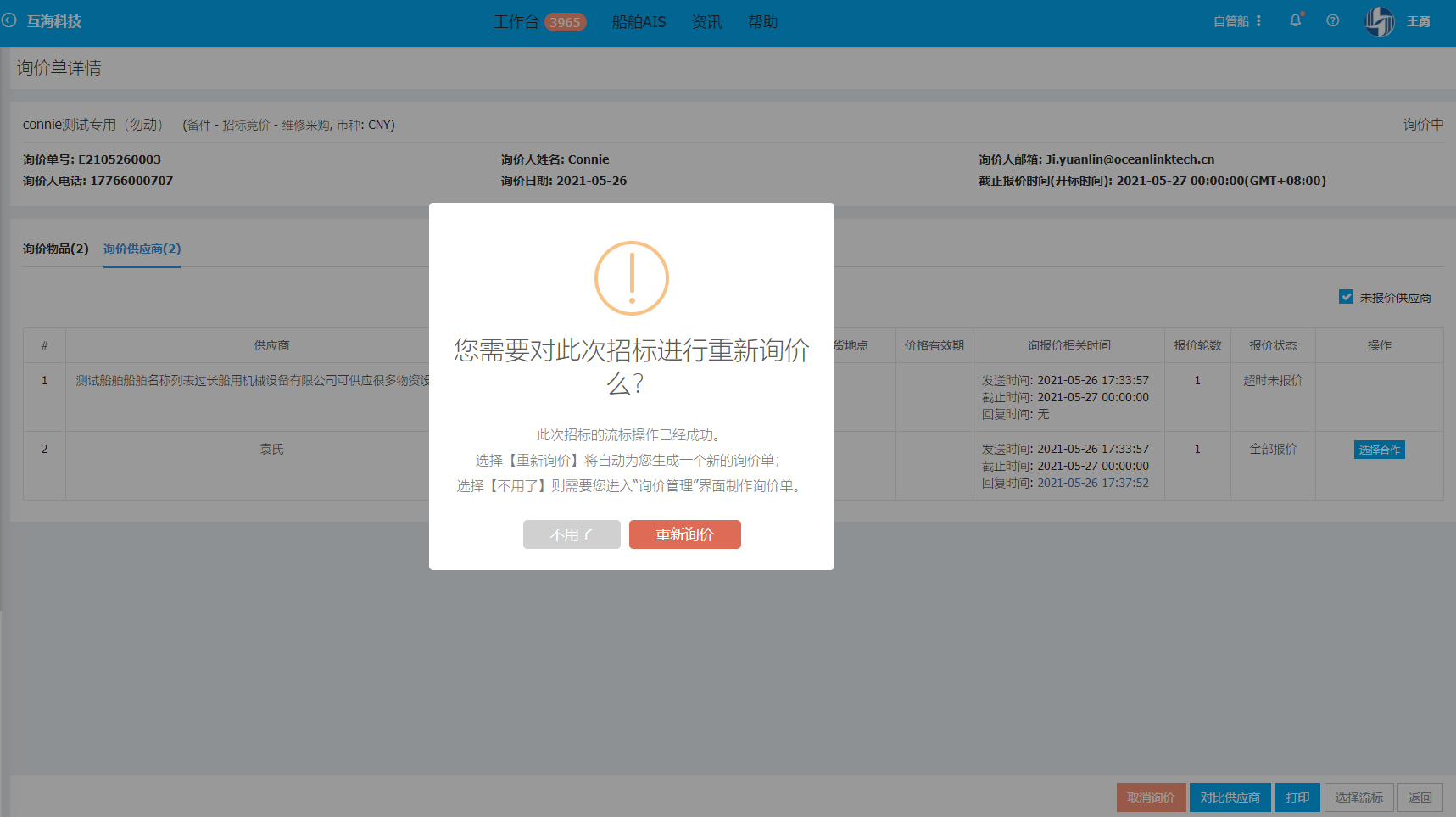Click the 全部报价 status cell
Viewport: 1456px width, 817px height.
pos(1273,449)
